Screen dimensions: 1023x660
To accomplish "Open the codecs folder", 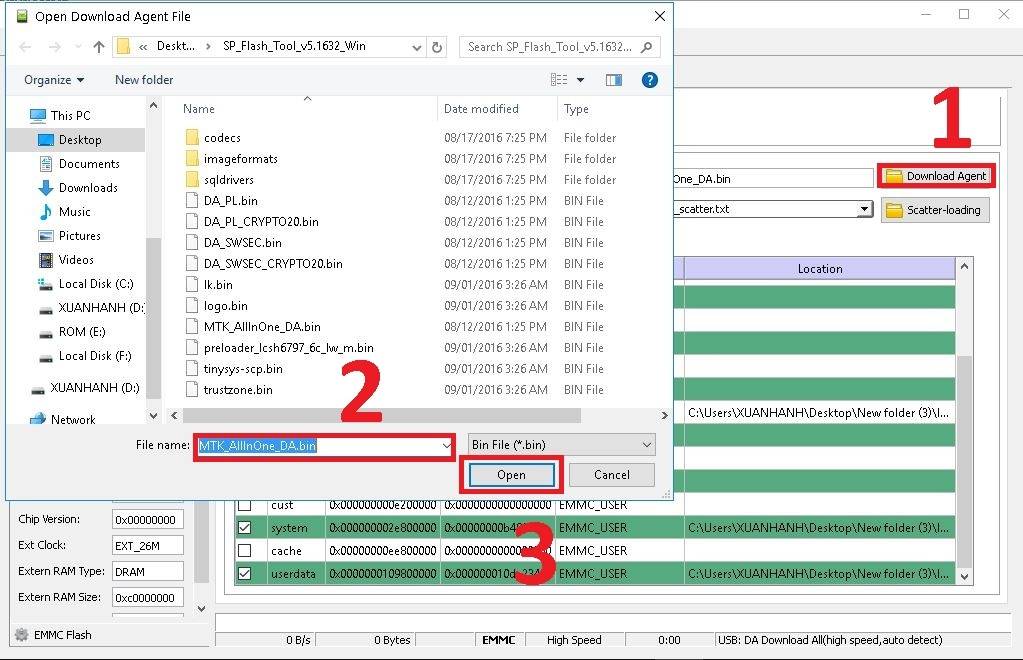I will [222, 138].
